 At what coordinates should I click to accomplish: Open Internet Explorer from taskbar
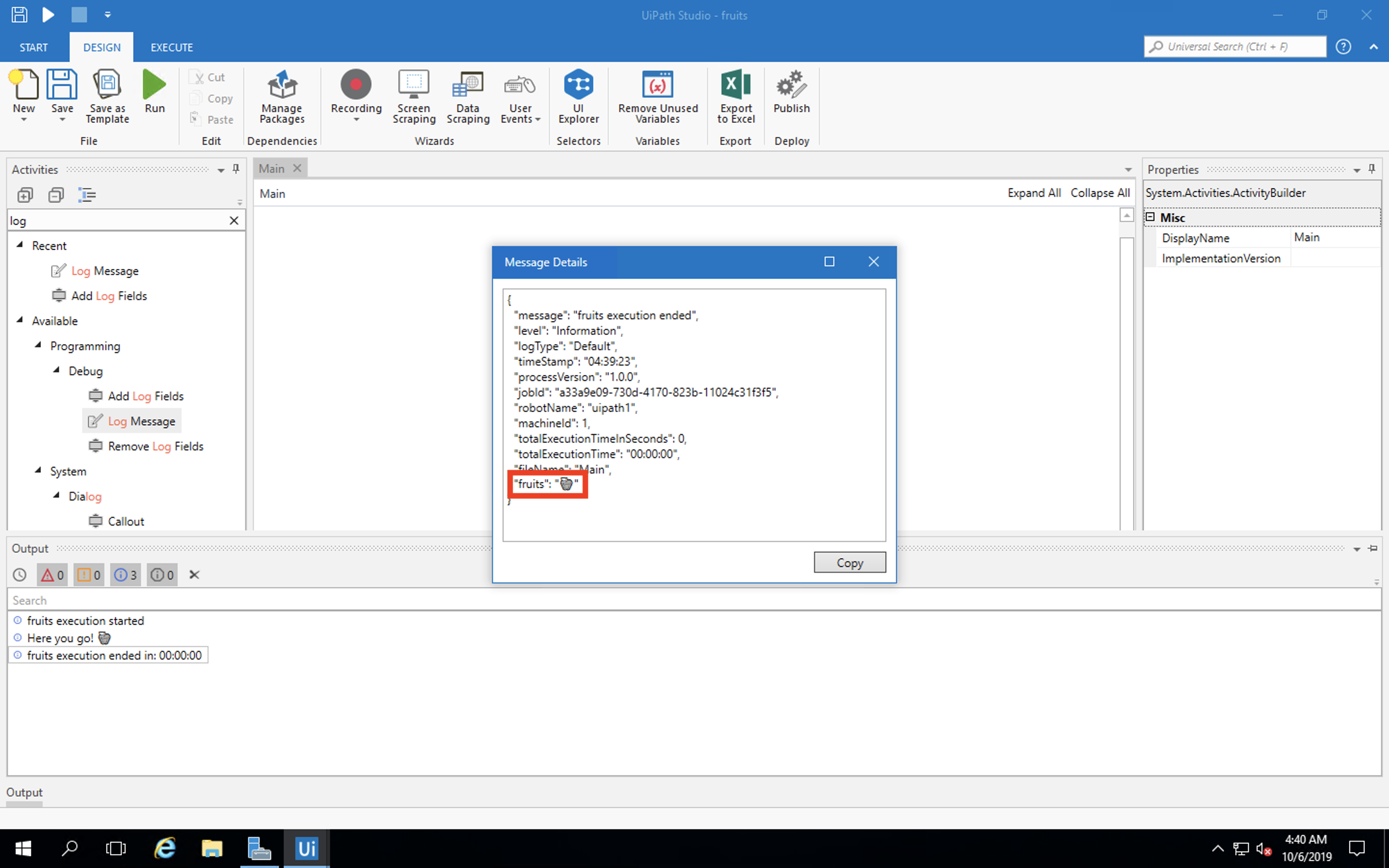(165, 849)
